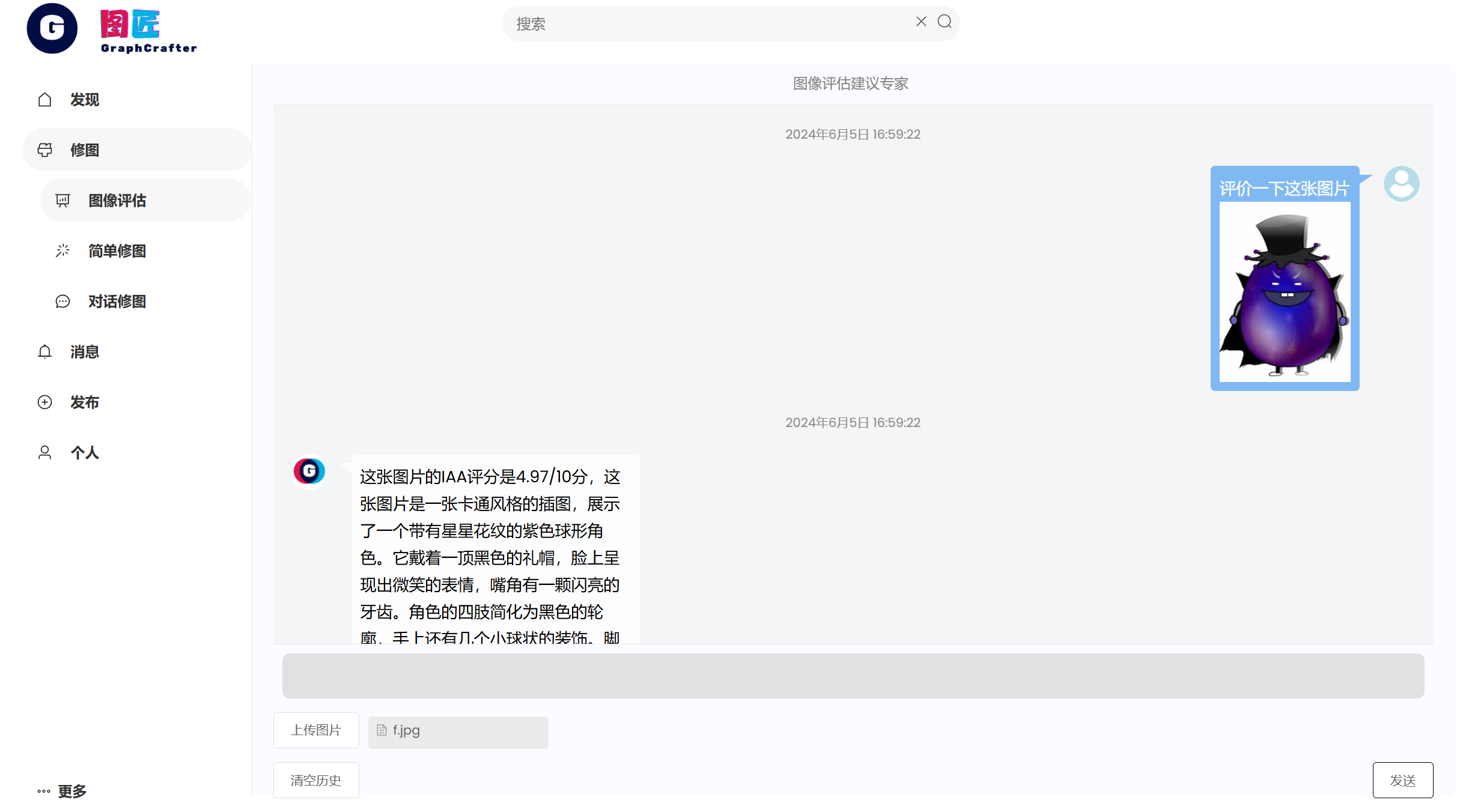Click the 上传图片 button
The image size is (1469, 812).
point(316,730)
